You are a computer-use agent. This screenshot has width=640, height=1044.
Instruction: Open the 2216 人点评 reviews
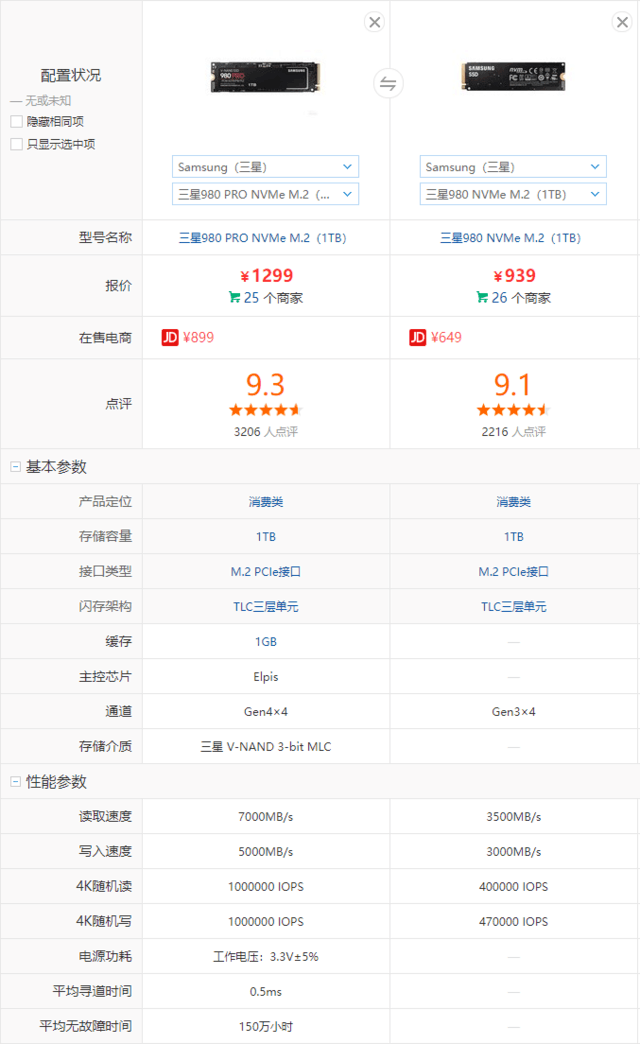click(x=513, y=432)
